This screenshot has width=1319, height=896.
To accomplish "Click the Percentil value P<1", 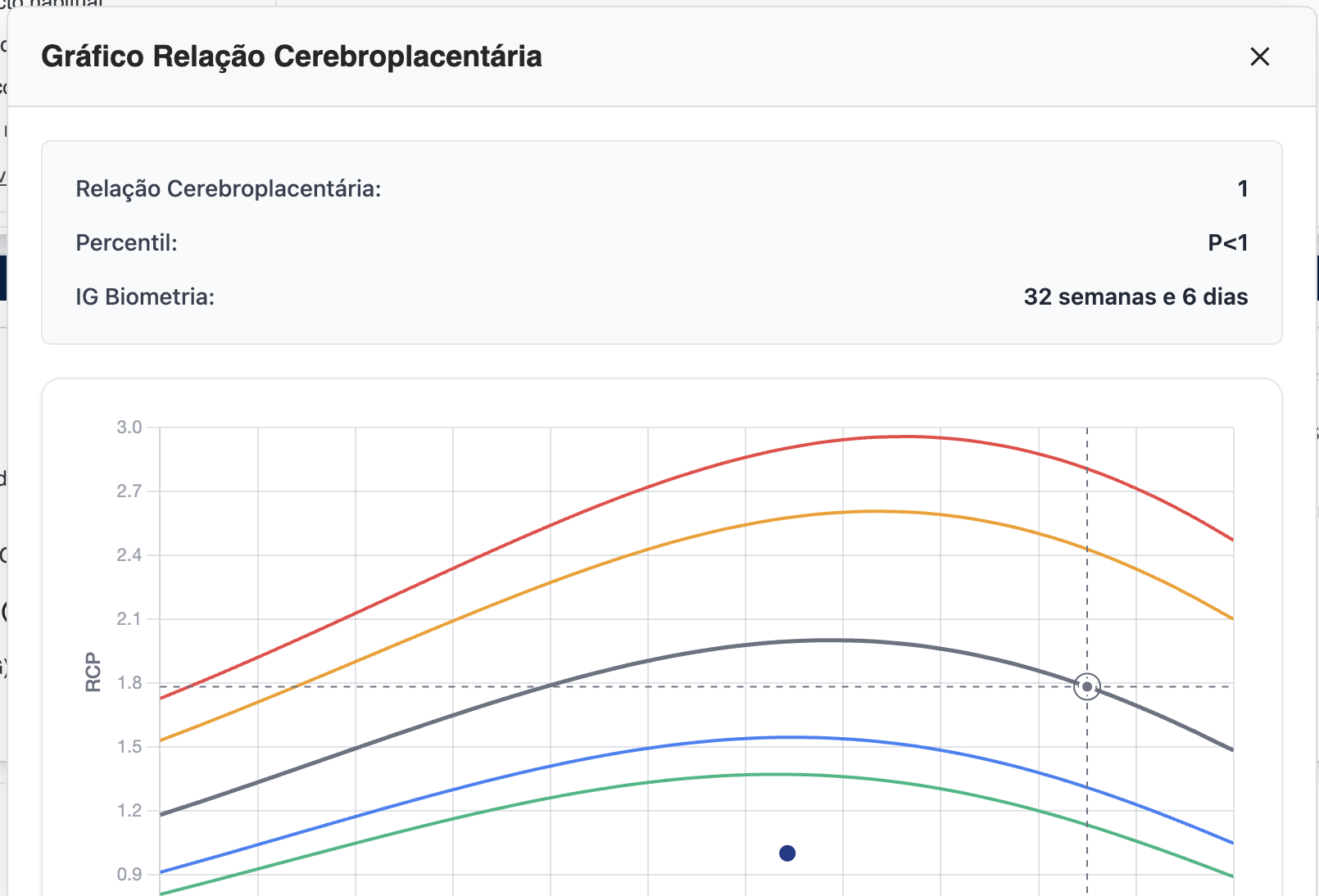I will [1227, 243].
